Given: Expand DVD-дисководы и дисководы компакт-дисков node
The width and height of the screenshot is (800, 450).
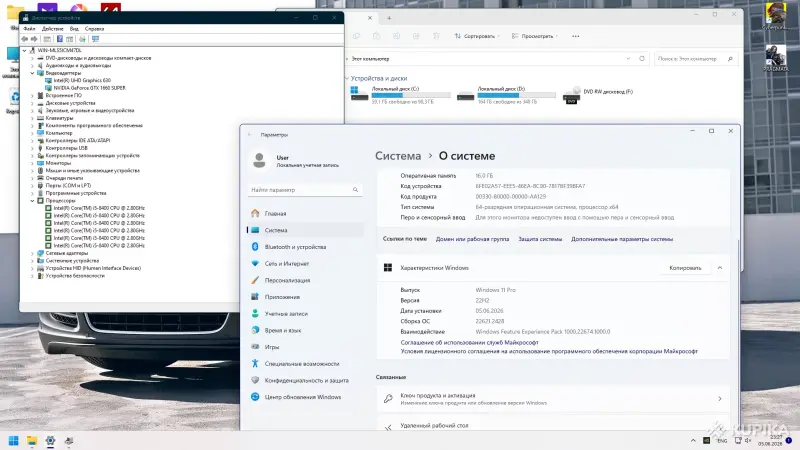Looking at the screenshot, I should (x=32, y=58).
